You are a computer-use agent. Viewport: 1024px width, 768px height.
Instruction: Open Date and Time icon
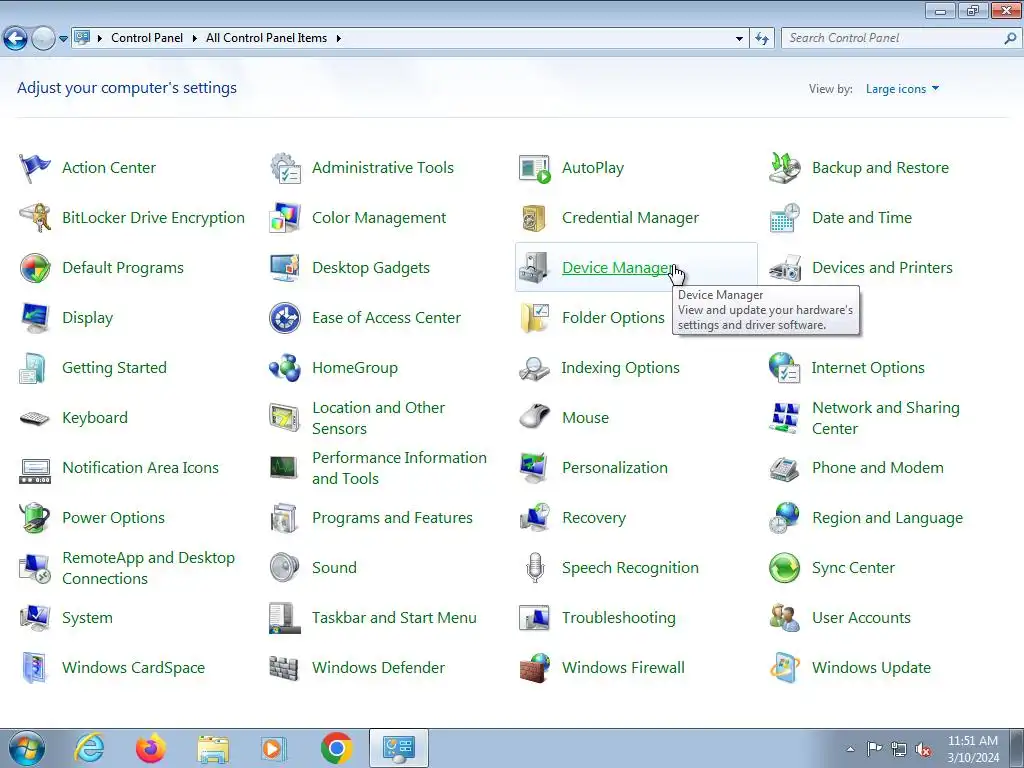[785, 217]
